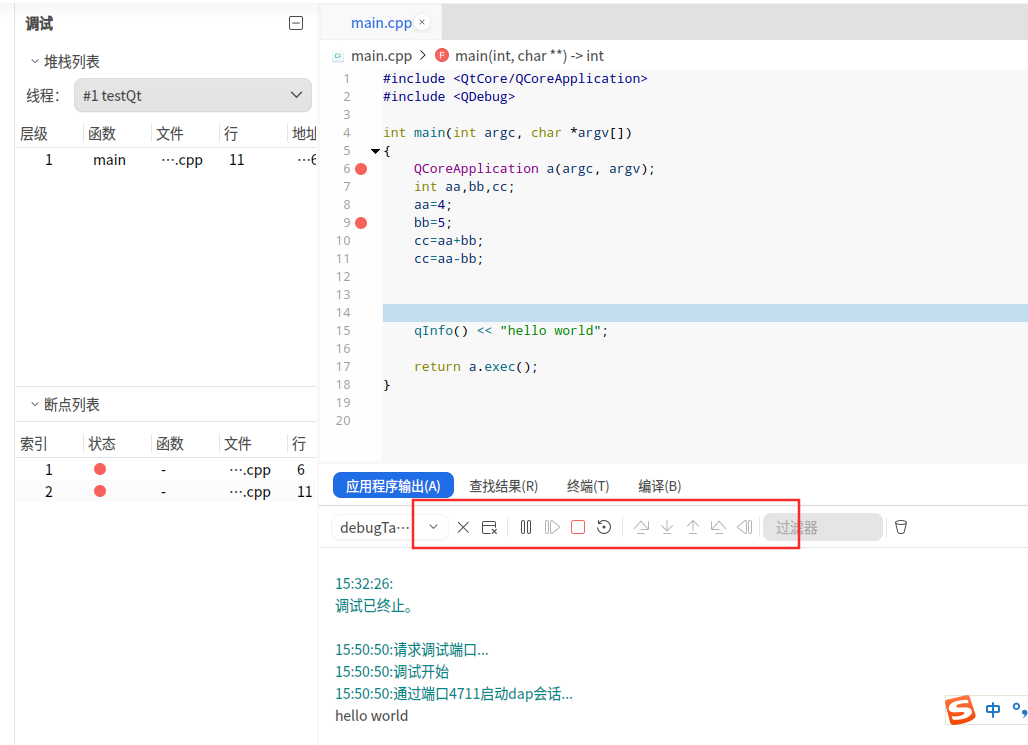This screenshot has width=1028, height=745.
Task: Click the main(int, char **) breadcrumb symbol
Action: pyautogui.click(x=529, y=56)
